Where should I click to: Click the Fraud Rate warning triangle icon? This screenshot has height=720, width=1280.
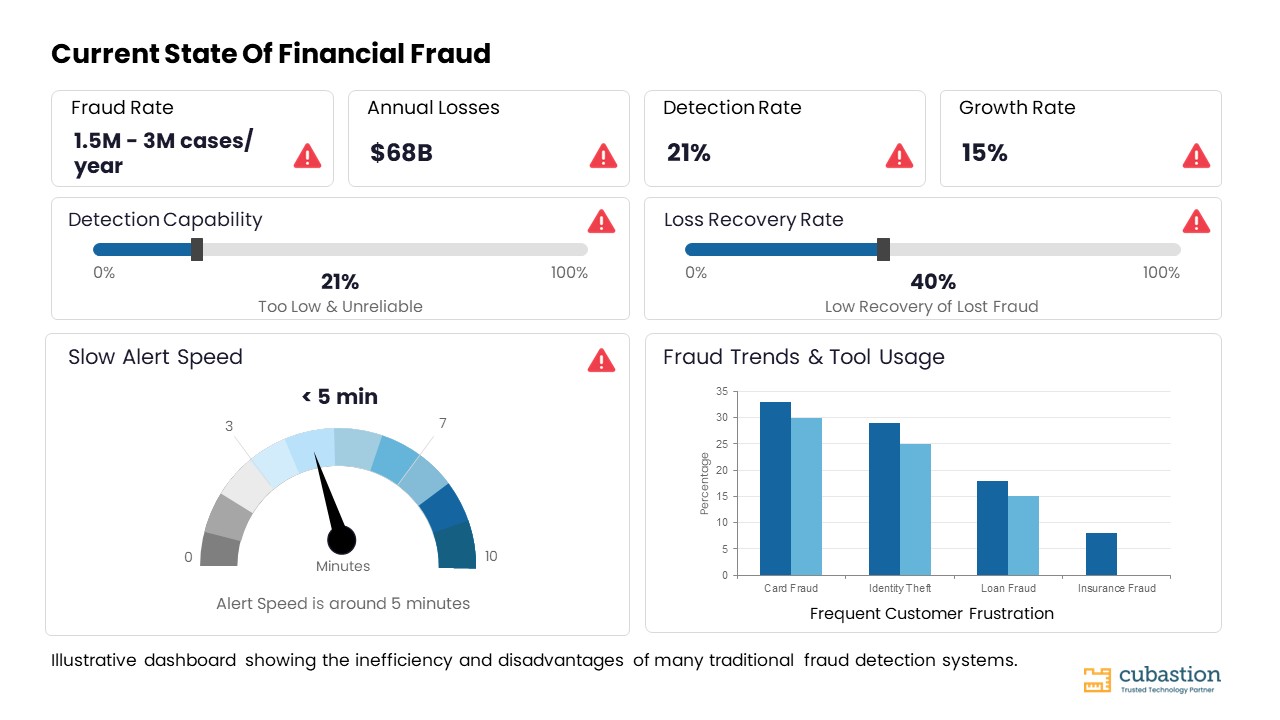coord(307,156)
